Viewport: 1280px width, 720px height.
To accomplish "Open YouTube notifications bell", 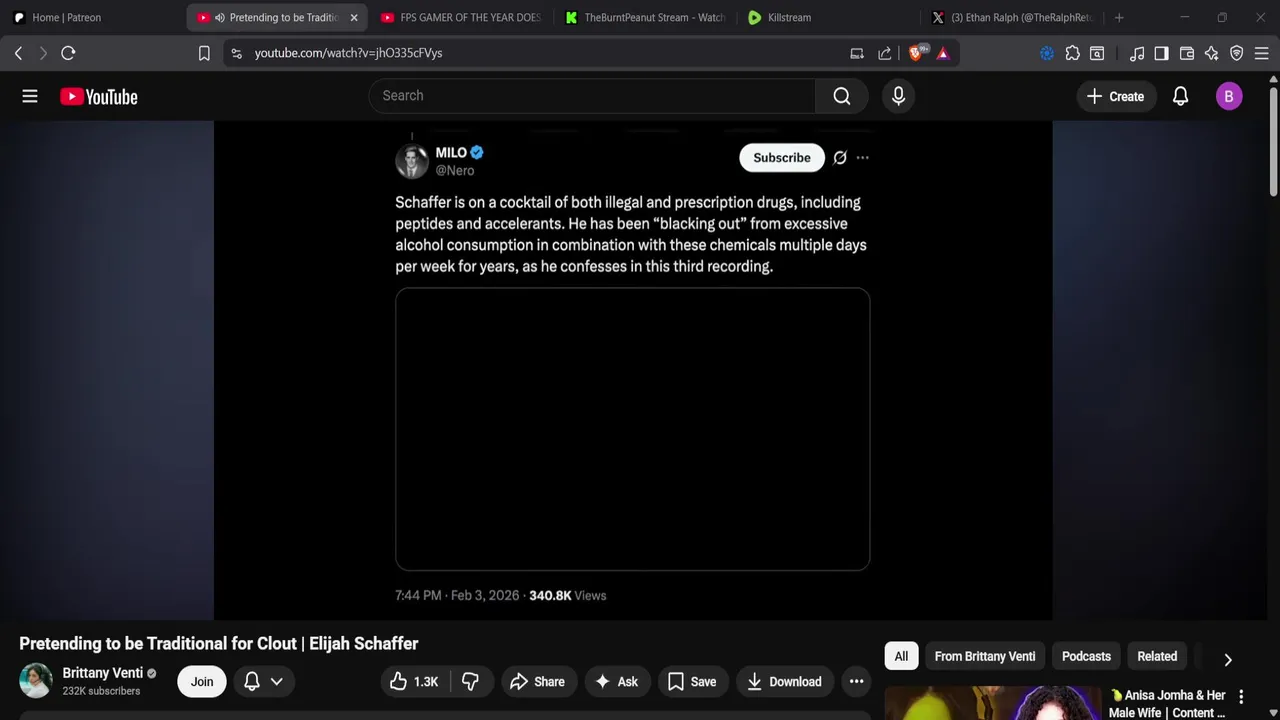I will coord(1180,96).
